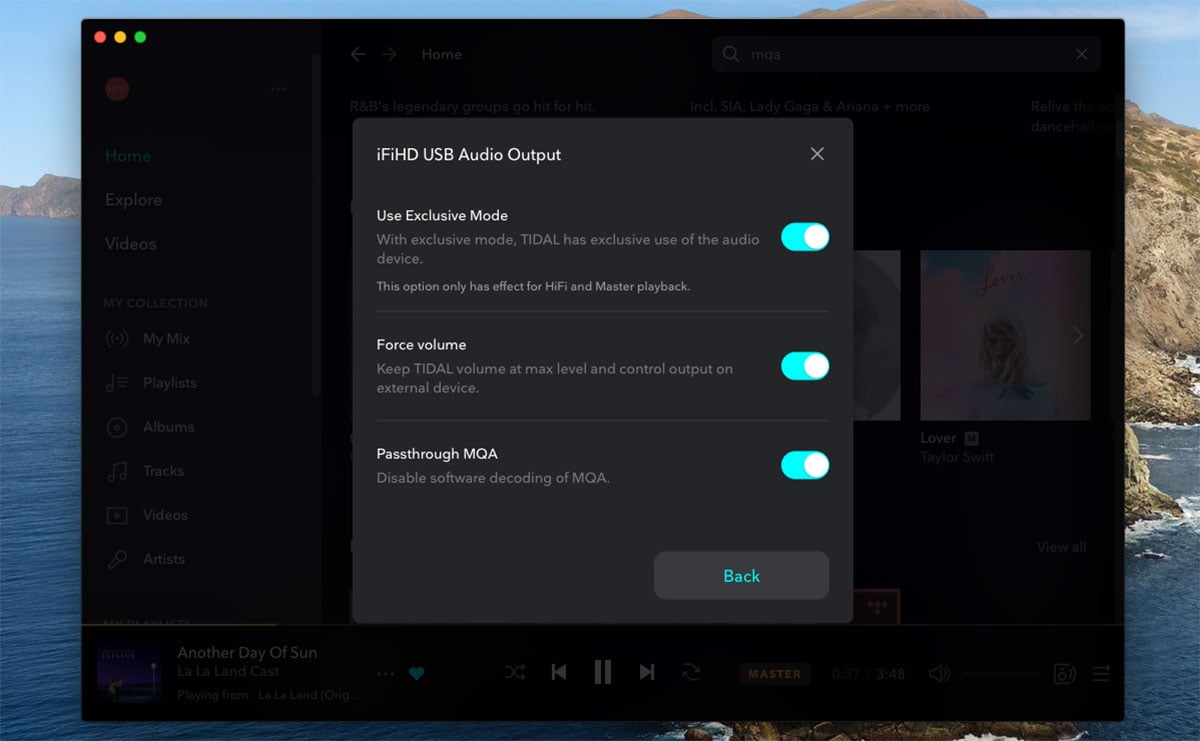Click the Albums disc icon
This screenshot has height=741, width=1200.
(x=117, y=427)
